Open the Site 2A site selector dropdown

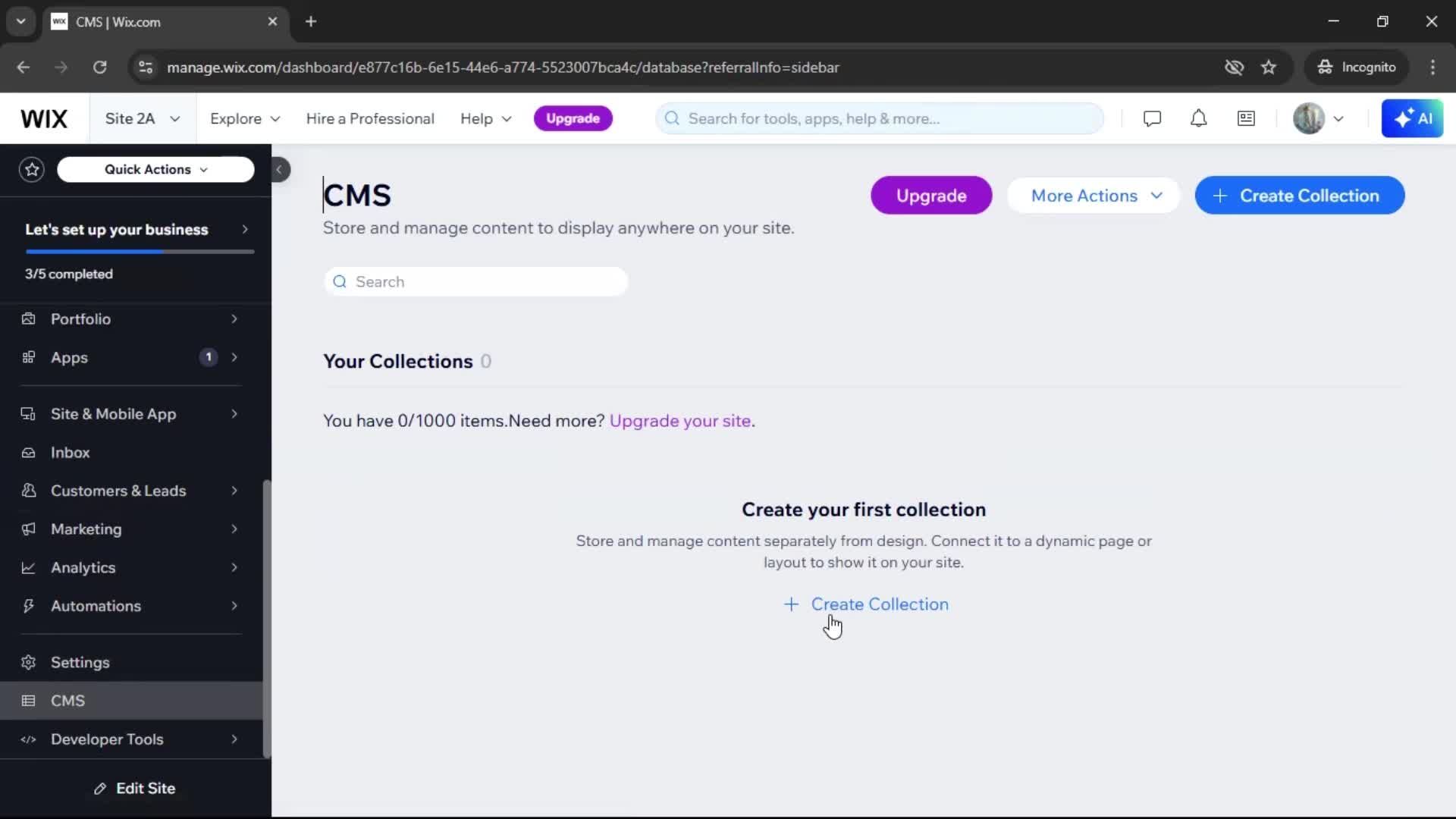143,119
